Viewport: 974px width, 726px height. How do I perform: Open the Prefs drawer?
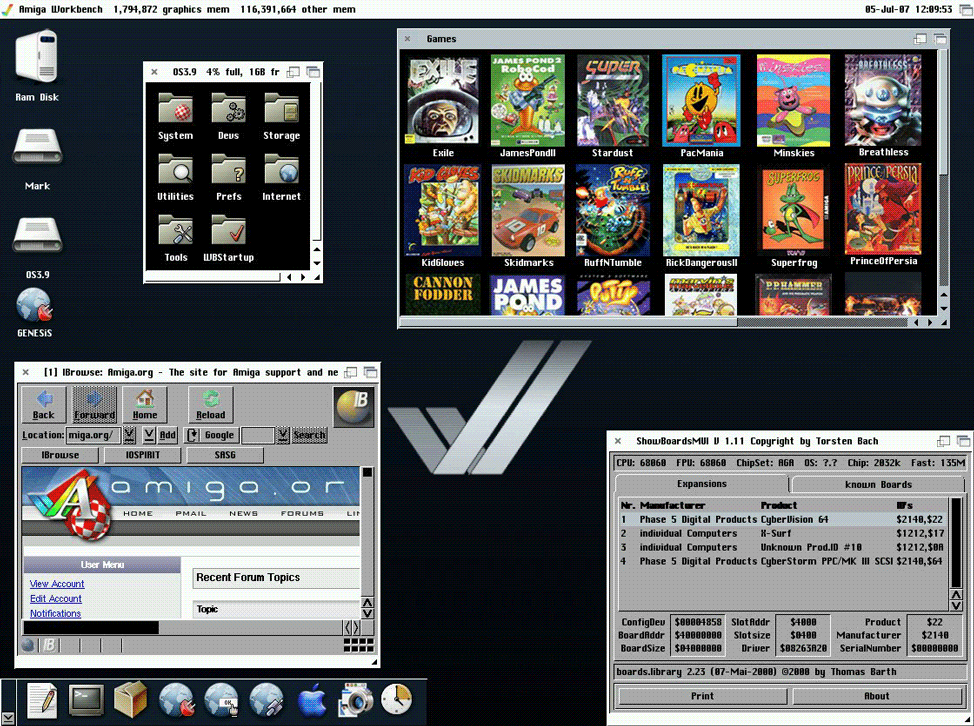coord(228,170)
